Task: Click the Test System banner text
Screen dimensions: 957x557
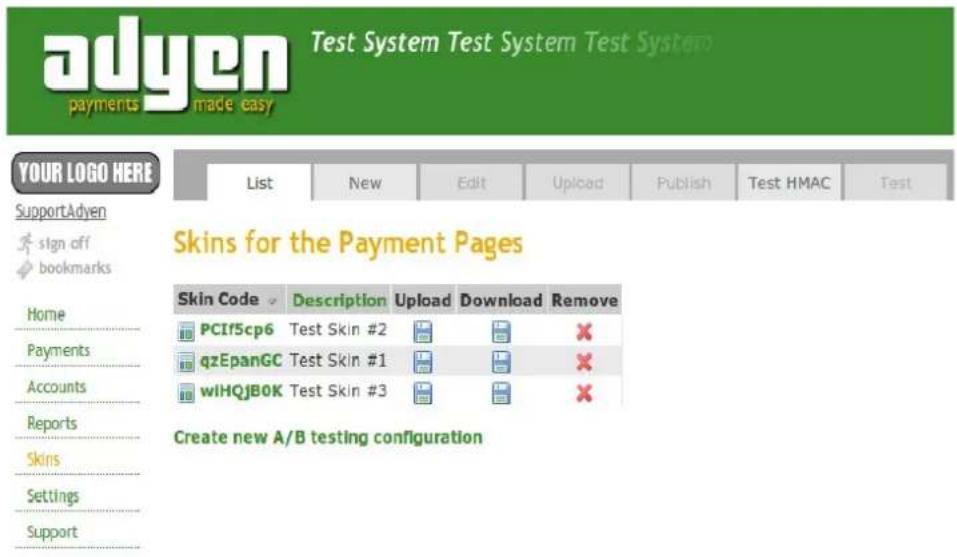Action: point(511,43)
